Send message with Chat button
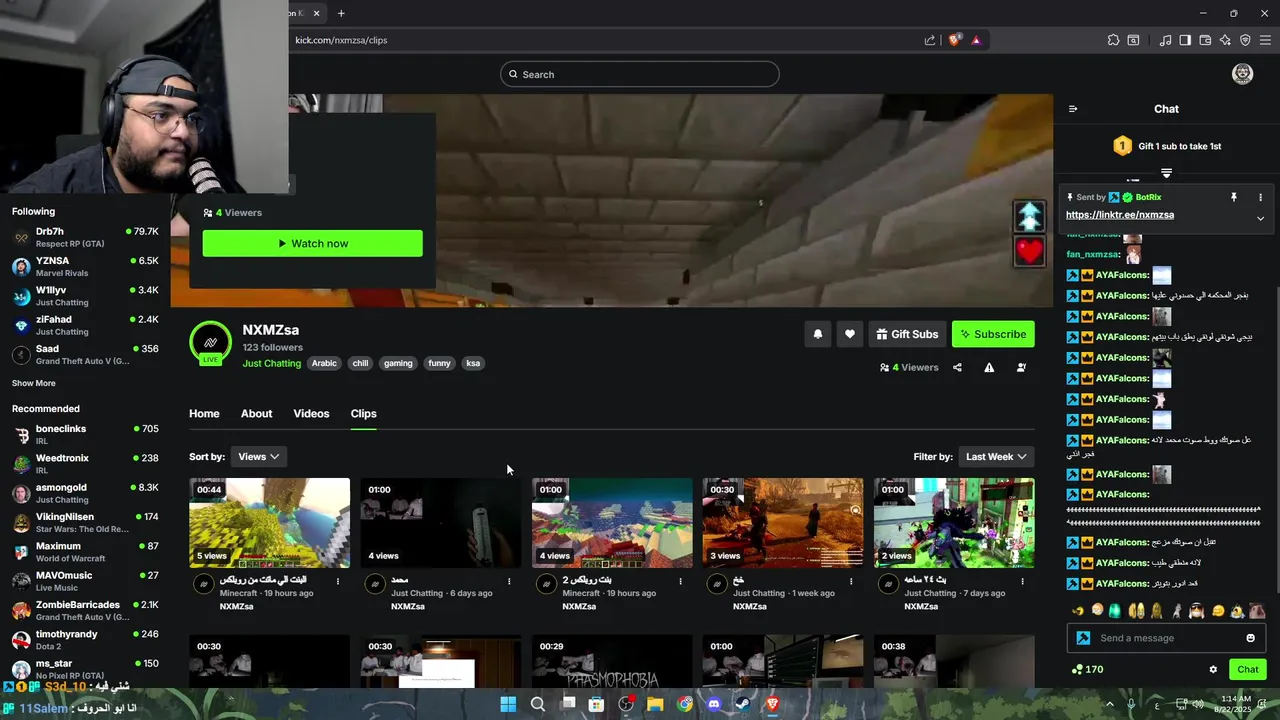 (1248, 669)
